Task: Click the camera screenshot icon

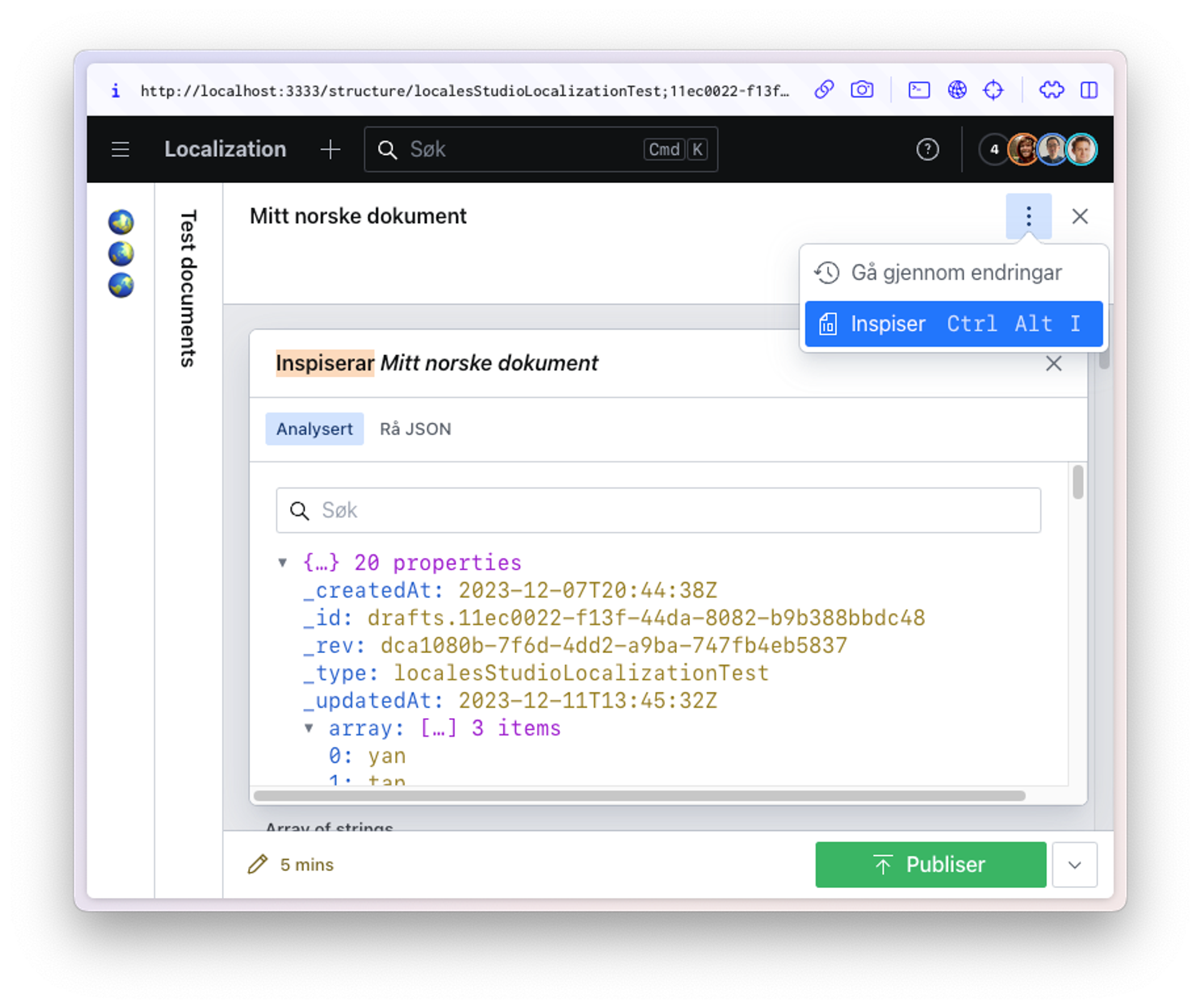Action: pyautogui.click(x=862, y=90)
